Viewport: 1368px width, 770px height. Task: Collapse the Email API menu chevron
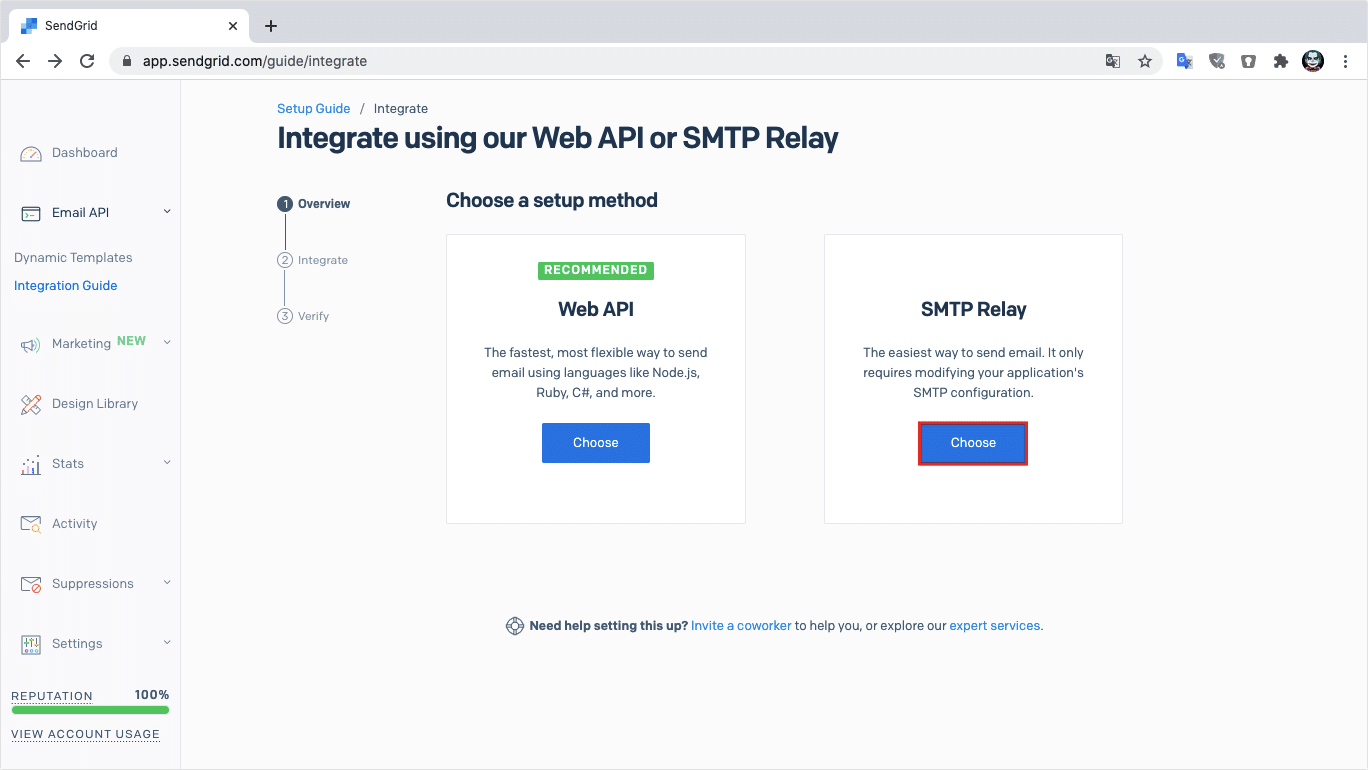[167, 211]
